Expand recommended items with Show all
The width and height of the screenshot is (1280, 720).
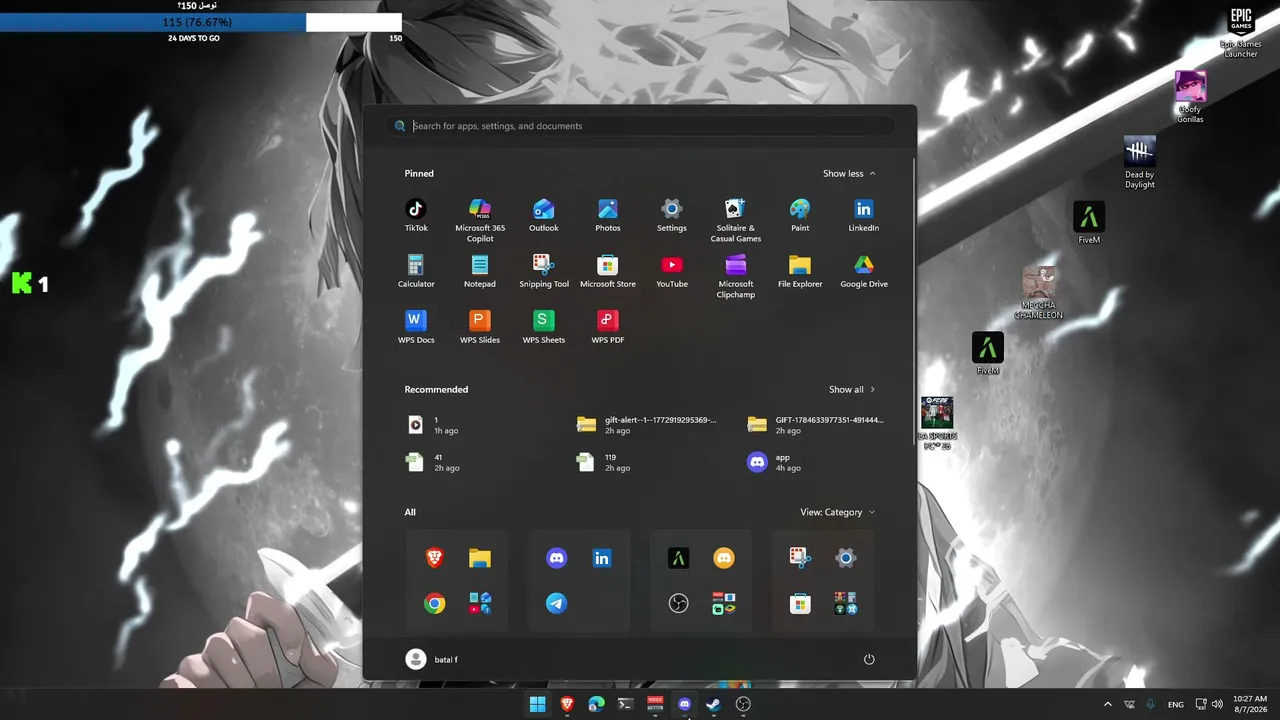(852, 390)
